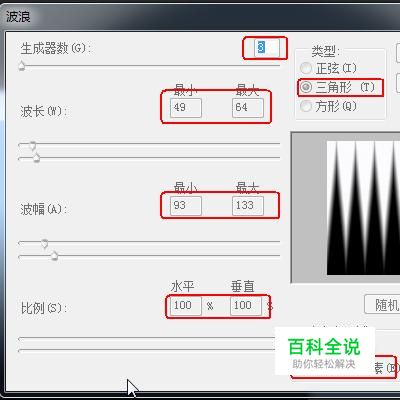400x400 pixels.
Task: Click the 随机 randomize button
Action: (x=382, y=304)
